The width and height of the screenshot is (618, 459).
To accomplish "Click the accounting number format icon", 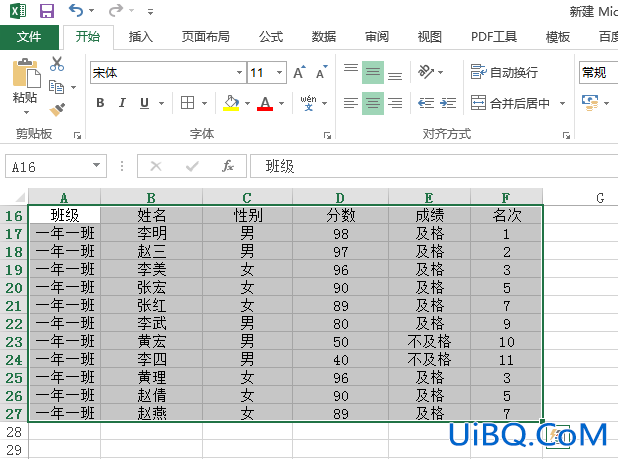I will point(590,103).
